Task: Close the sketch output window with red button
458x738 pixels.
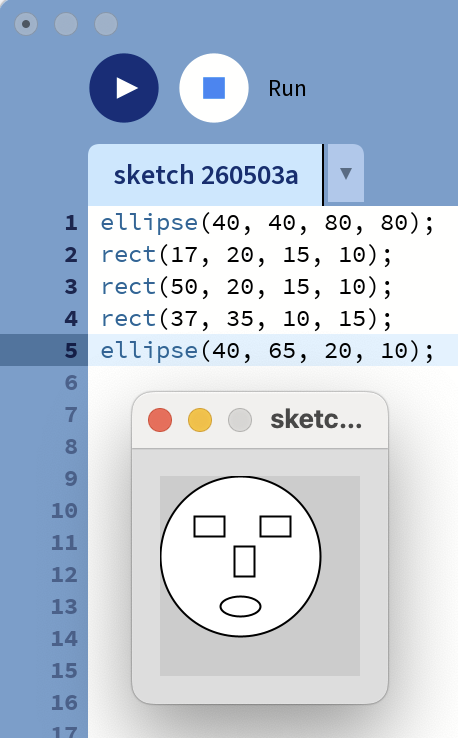Action: click(160, 420)
